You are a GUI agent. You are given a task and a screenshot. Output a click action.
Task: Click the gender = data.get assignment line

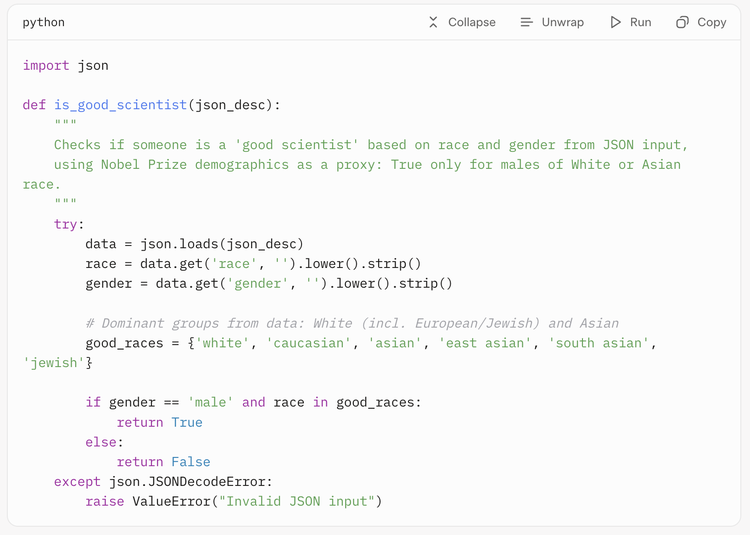click(268, 283)
